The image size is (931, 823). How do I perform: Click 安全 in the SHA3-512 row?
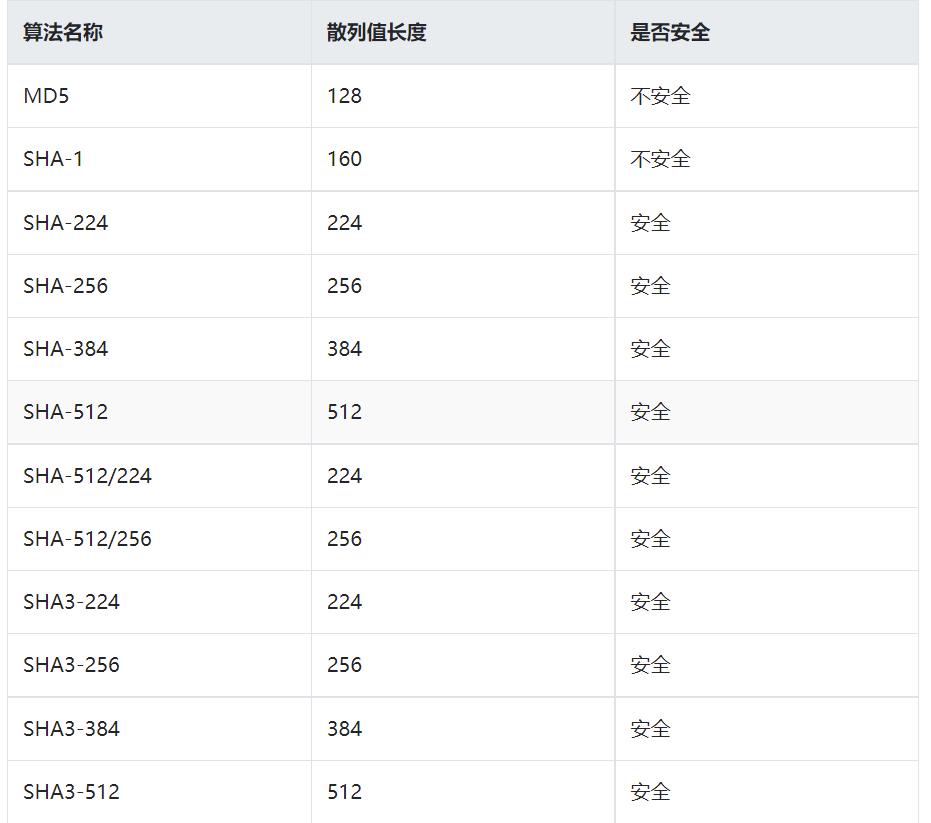pos(650,792)
